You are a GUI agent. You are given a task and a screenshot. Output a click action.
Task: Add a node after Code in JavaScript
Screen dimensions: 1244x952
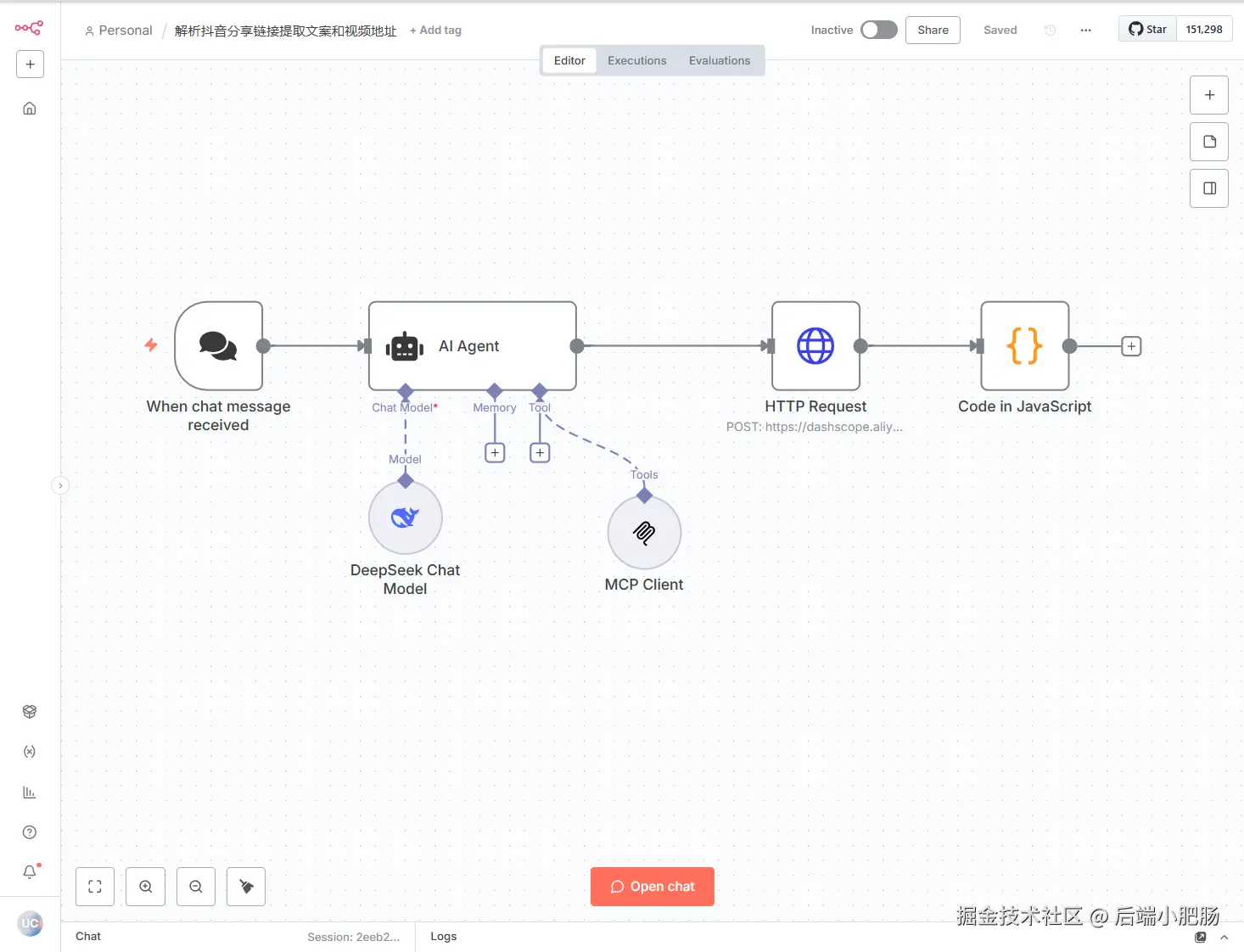pyautogui.click(x=1131, y=346)
